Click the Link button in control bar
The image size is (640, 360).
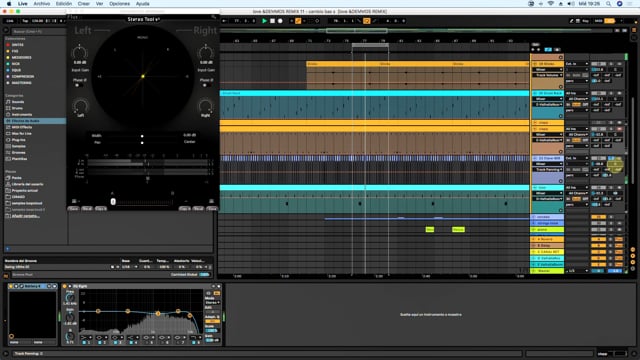pos(10,21)
